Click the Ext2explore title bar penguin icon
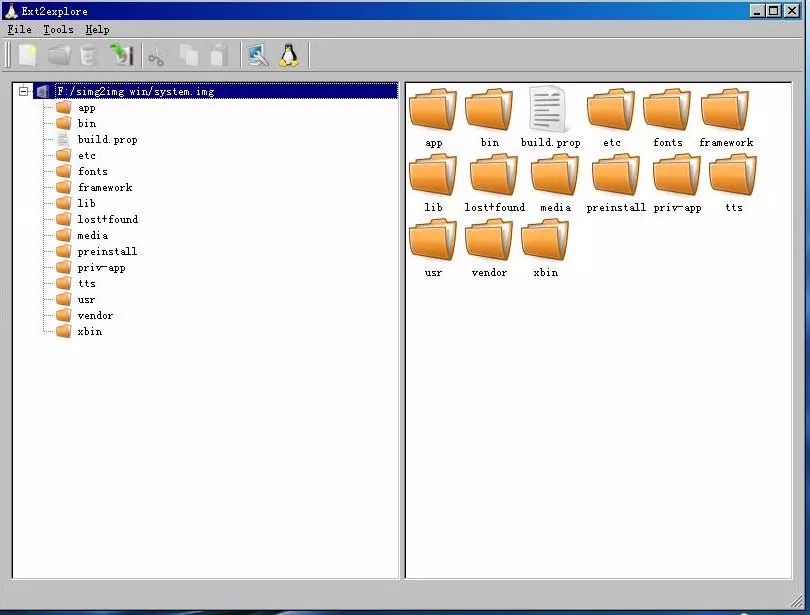This screenshot has width=810, height=615. click(x=11, y=11)
